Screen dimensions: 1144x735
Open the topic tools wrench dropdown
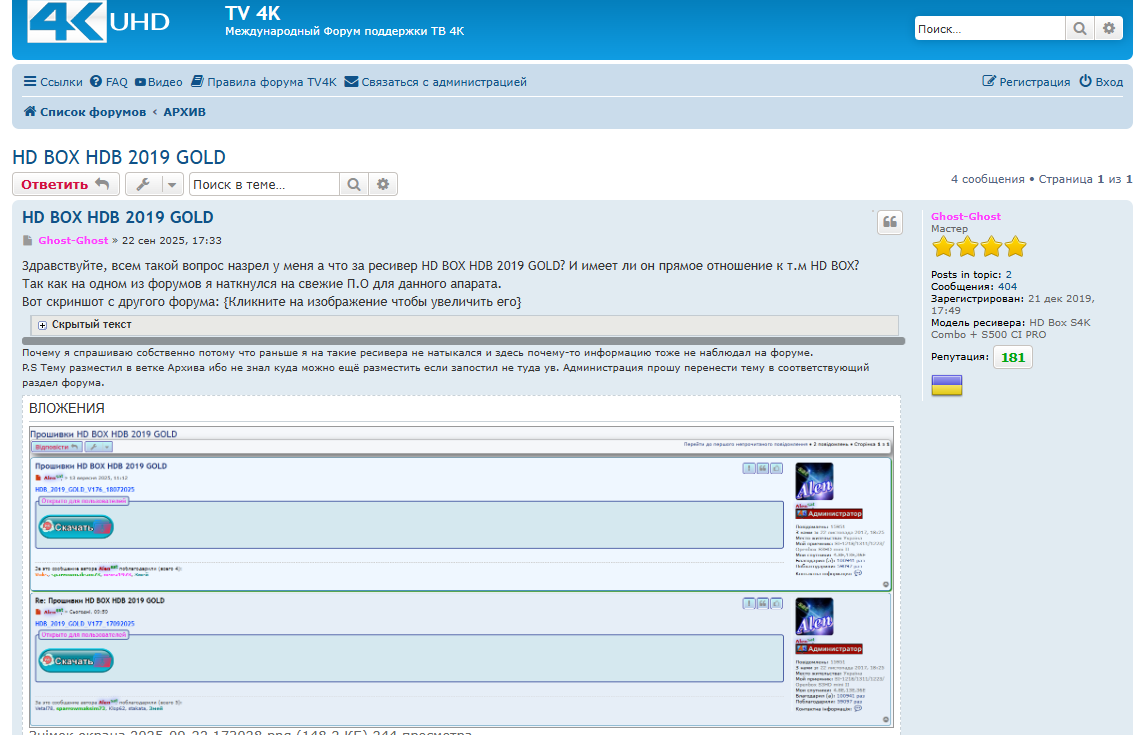tap(154, 184)
